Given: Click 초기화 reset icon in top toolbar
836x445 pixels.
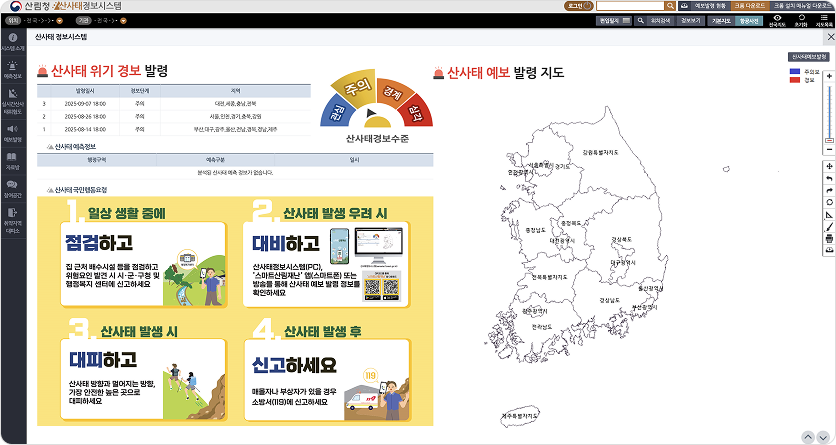Looking at the screenshot, I should coord(802,19).
